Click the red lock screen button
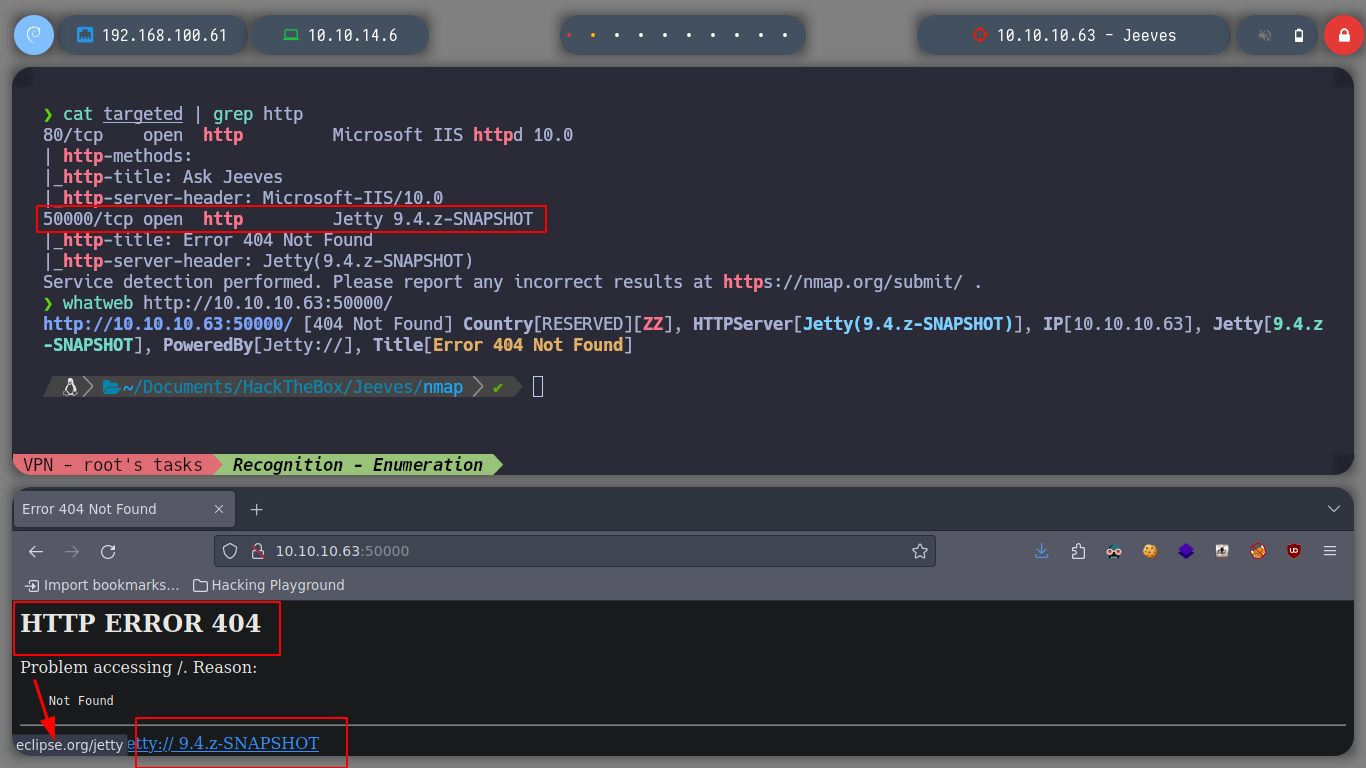1366x768 pixels. [1343, 35]
